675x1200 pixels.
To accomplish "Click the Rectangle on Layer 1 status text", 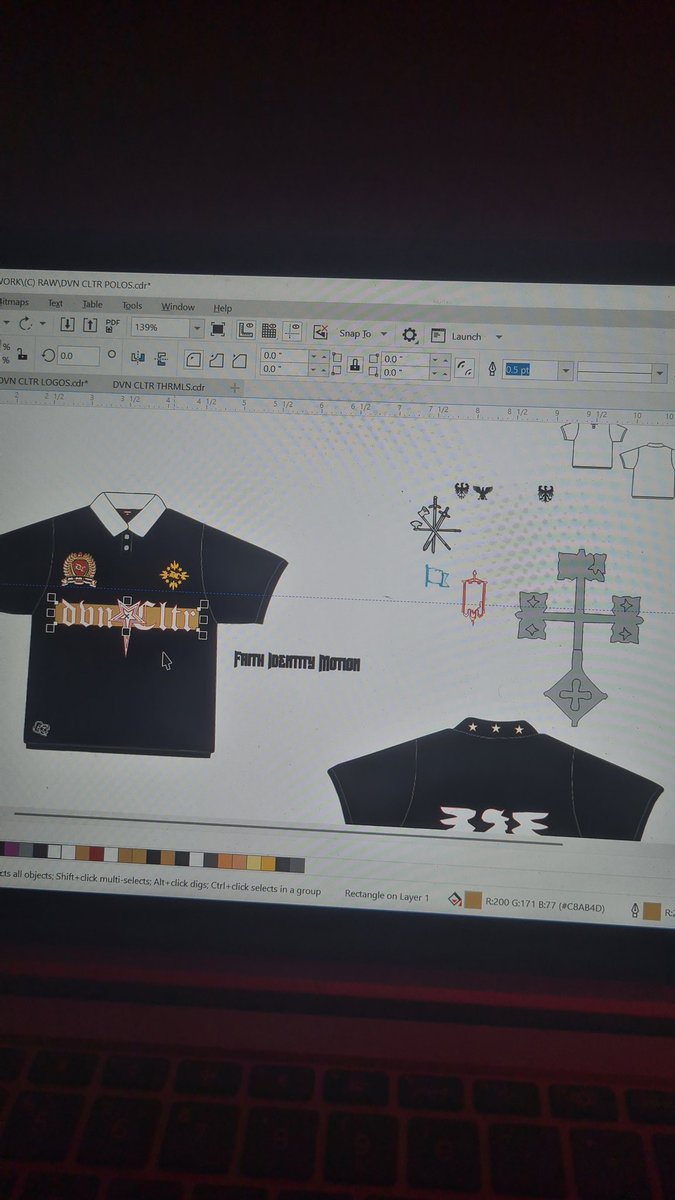I will coord(387,896).
